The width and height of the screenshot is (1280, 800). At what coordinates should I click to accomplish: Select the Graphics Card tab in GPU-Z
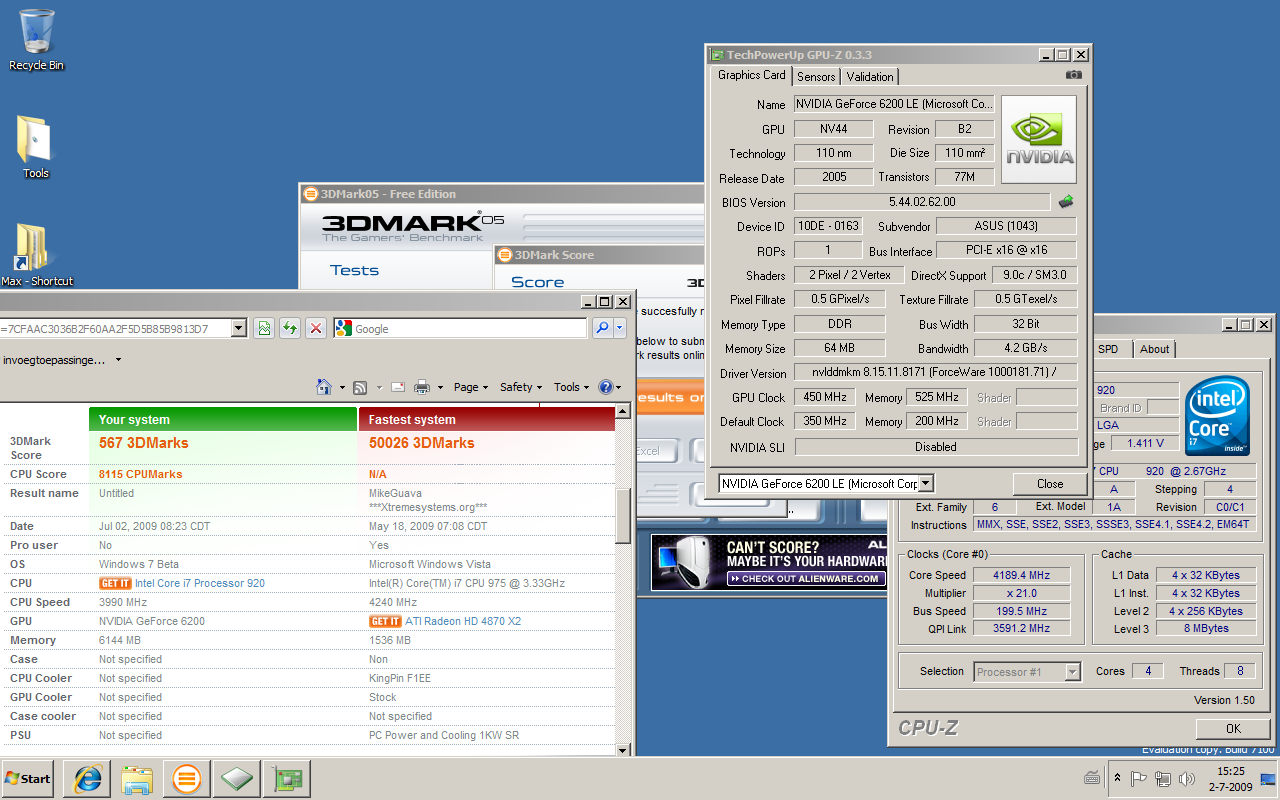tap(752, 76)
